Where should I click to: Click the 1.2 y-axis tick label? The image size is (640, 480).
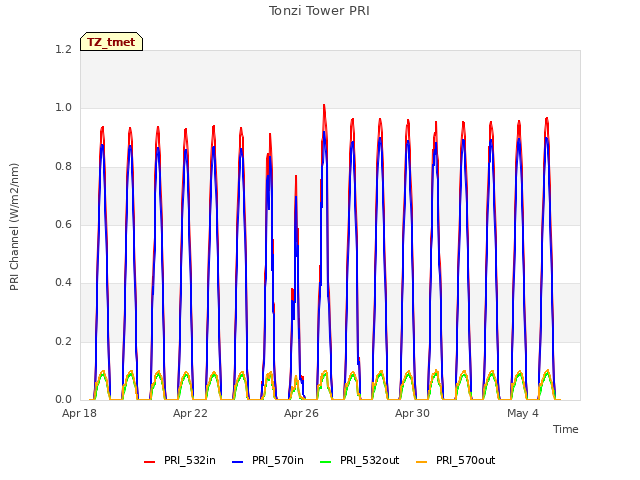[63, 49]
